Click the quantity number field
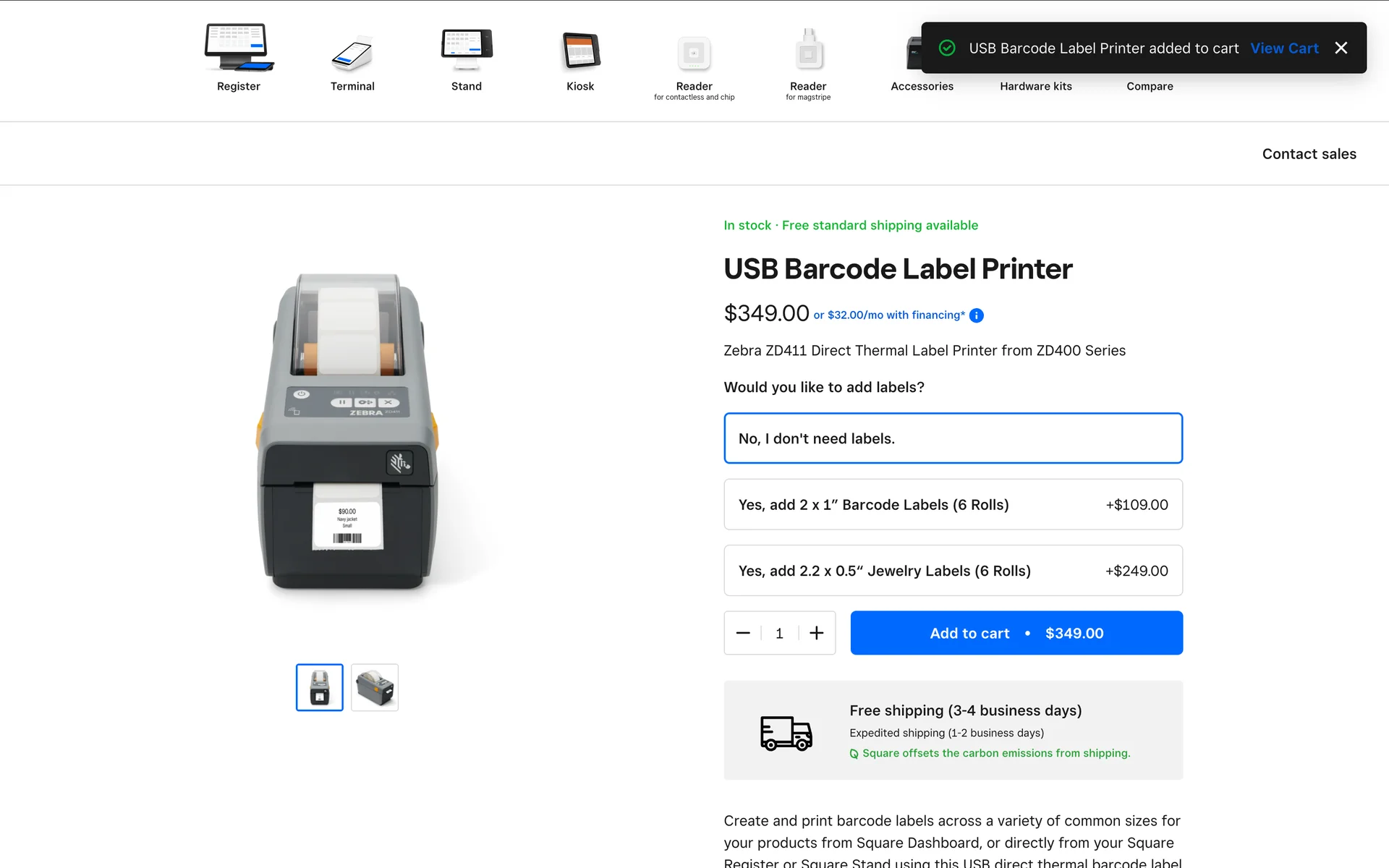 click(x=779, y=633)
